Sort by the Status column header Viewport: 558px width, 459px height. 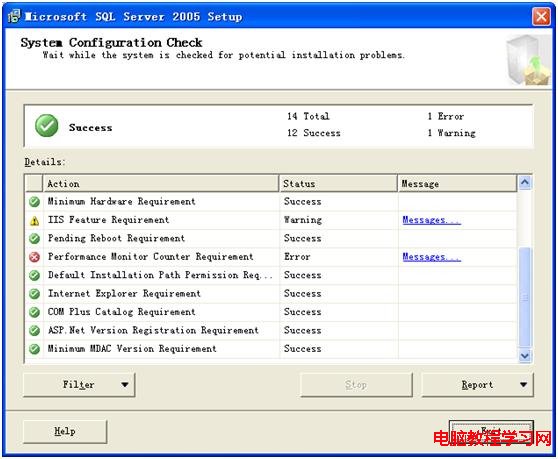338,184
